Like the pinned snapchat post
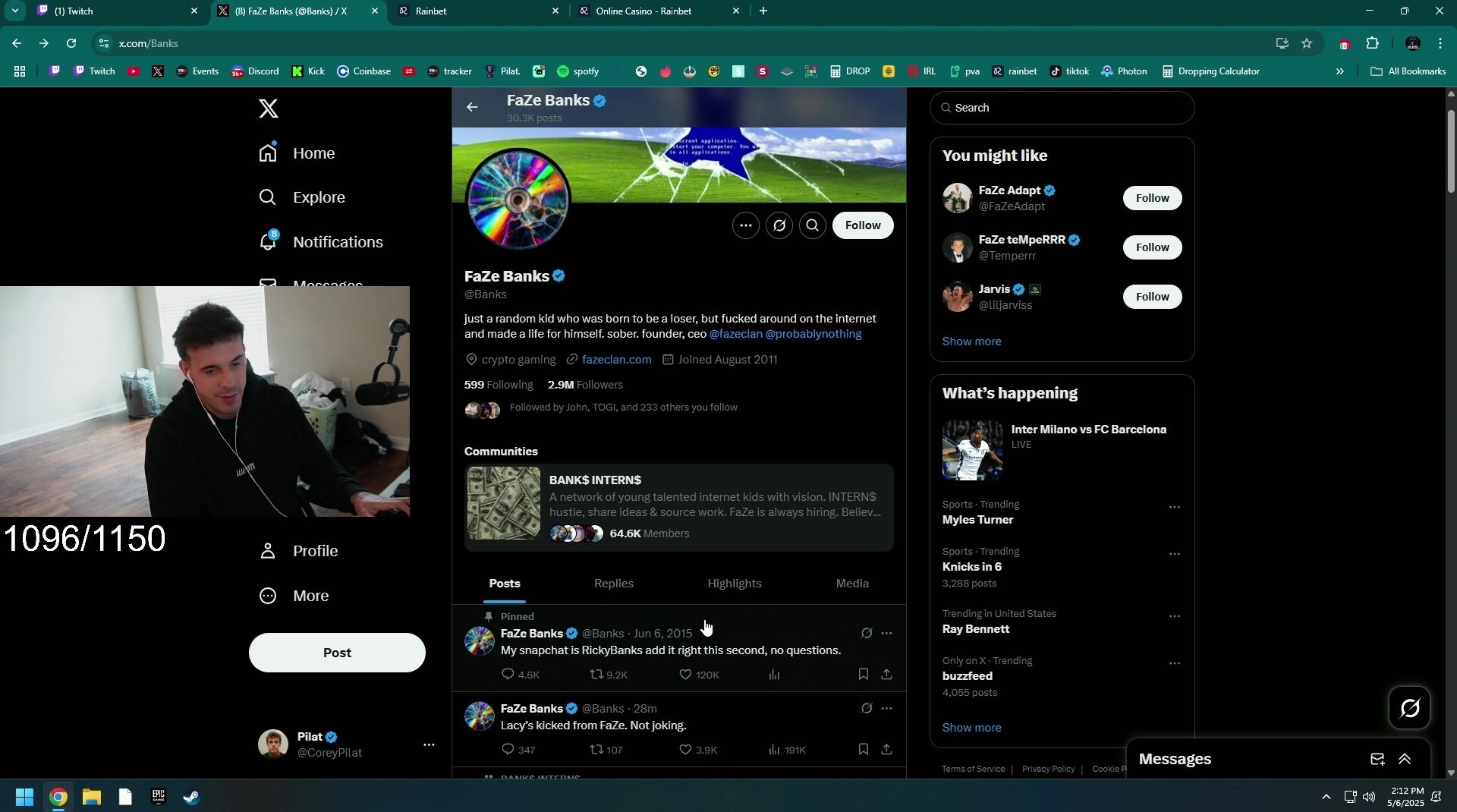The image size is (1457, 812). click(x=699, y=675)
